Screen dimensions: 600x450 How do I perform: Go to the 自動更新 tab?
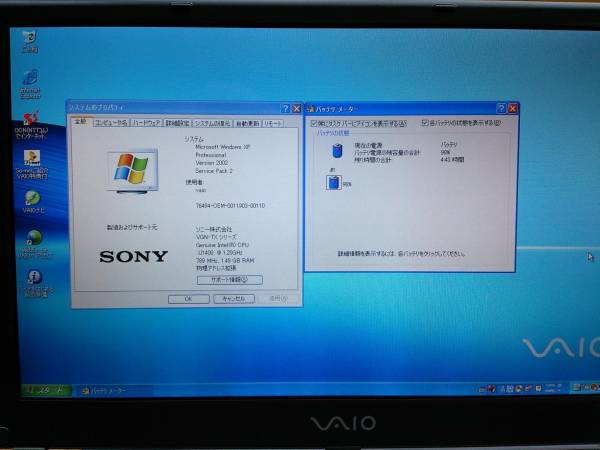point(246,123)
